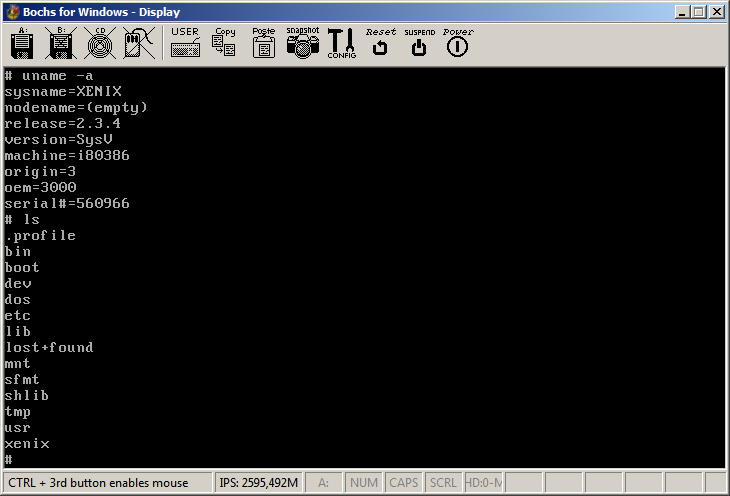This screenshot has height=496, width=730.
Task: Click the USER keyboard button
Action: click(x=185, y=42)
